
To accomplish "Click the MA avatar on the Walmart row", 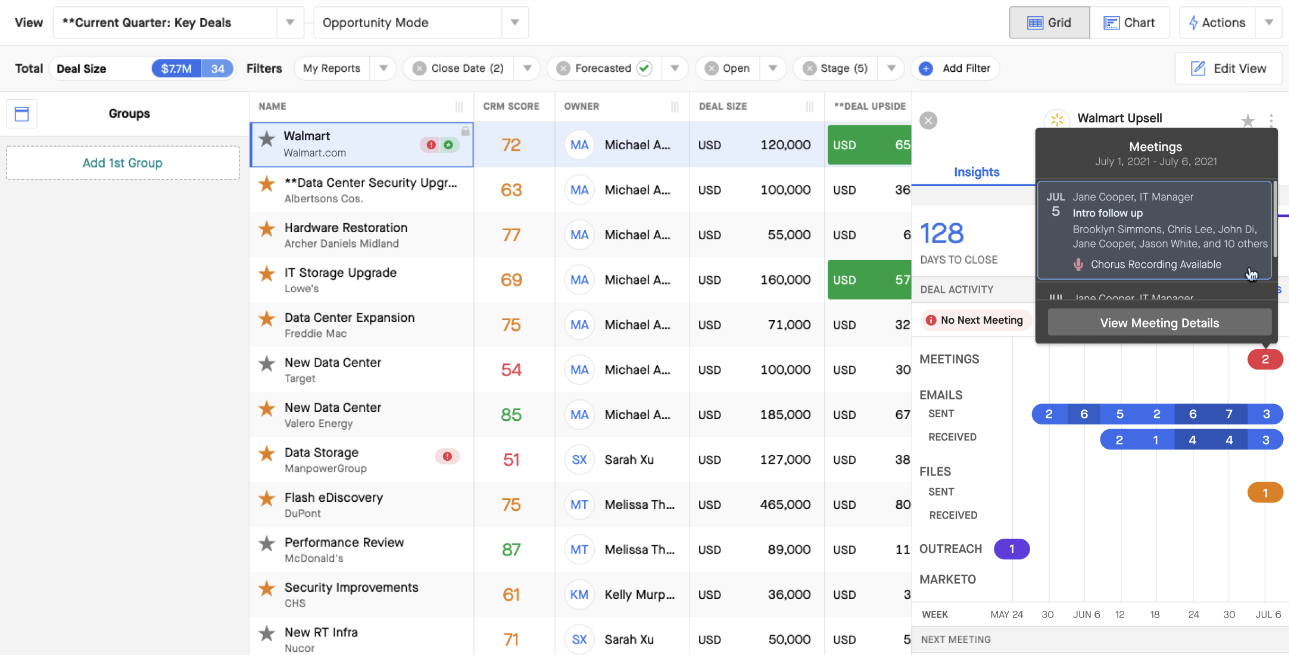I will pyautogui.click(x=579, y=145).
